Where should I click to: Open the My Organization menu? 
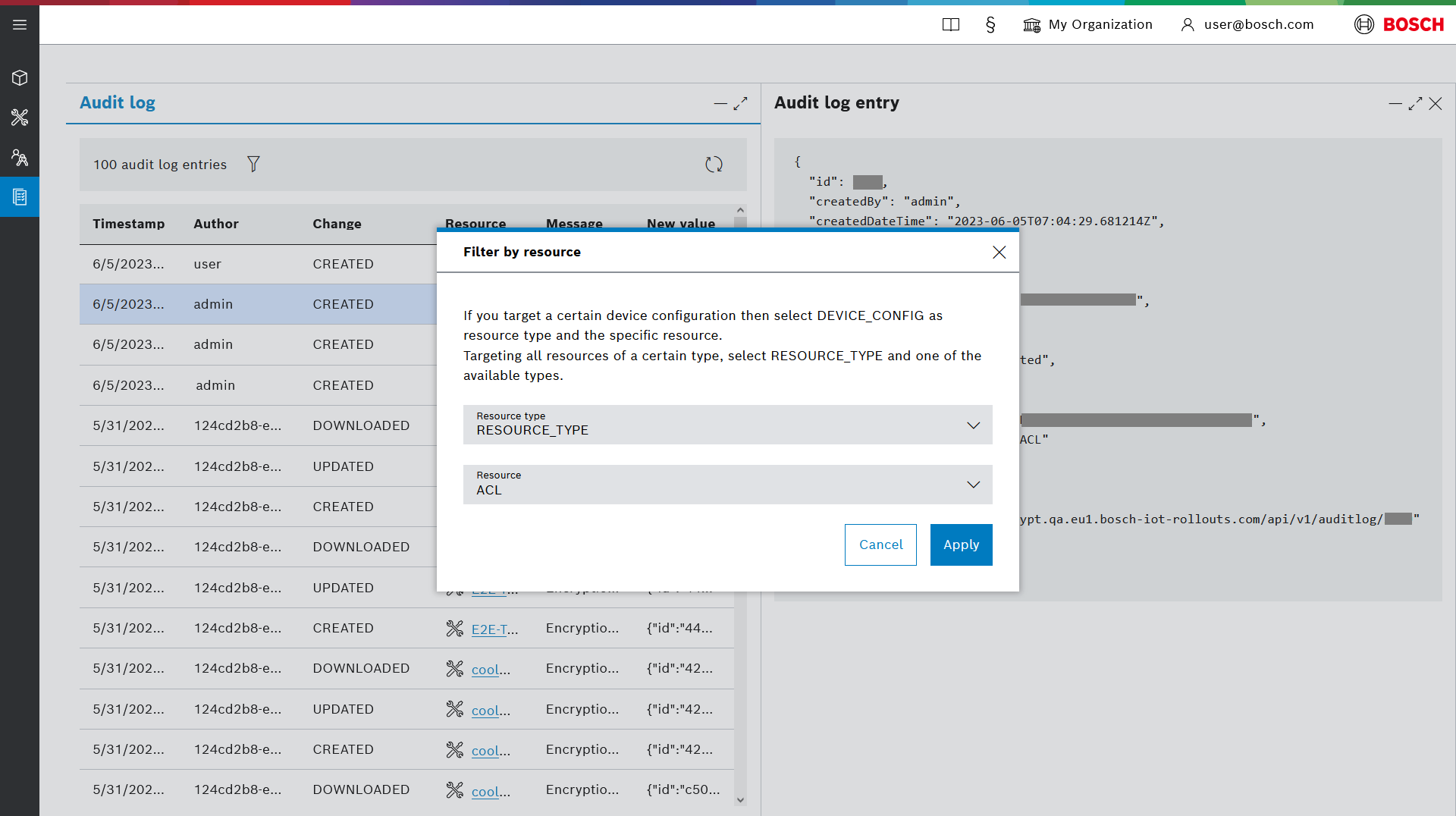pos(1087,25)
